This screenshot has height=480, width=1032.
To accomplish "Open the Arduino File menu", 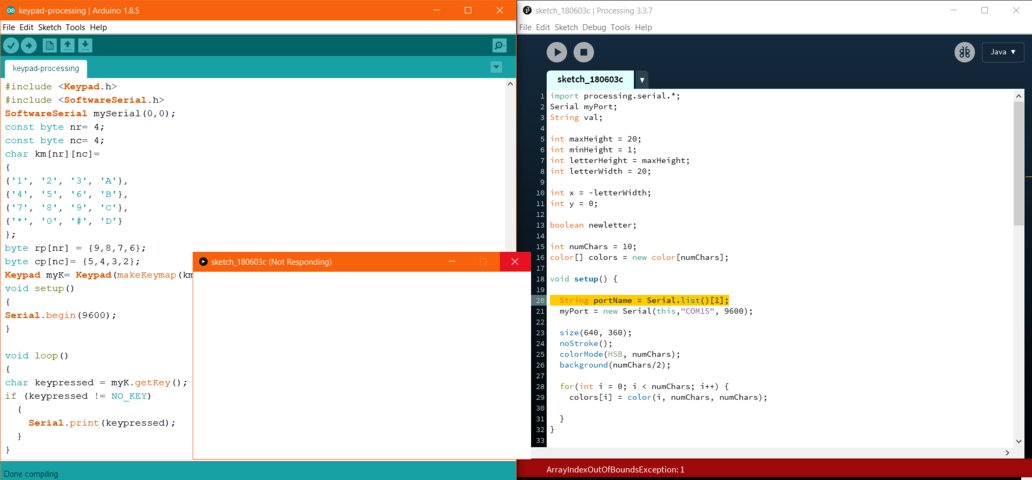I will tap(9, 28).
